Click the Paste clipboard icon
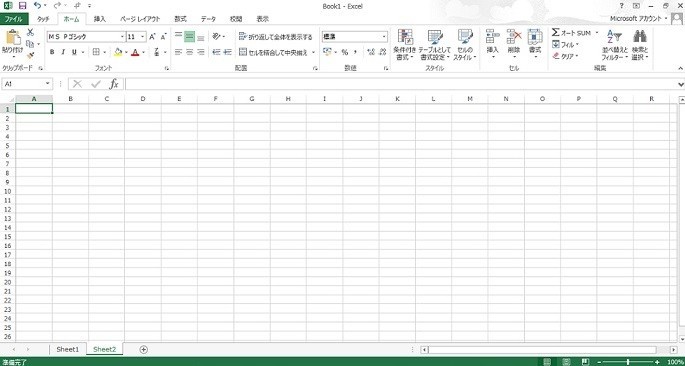 point(13,38)
